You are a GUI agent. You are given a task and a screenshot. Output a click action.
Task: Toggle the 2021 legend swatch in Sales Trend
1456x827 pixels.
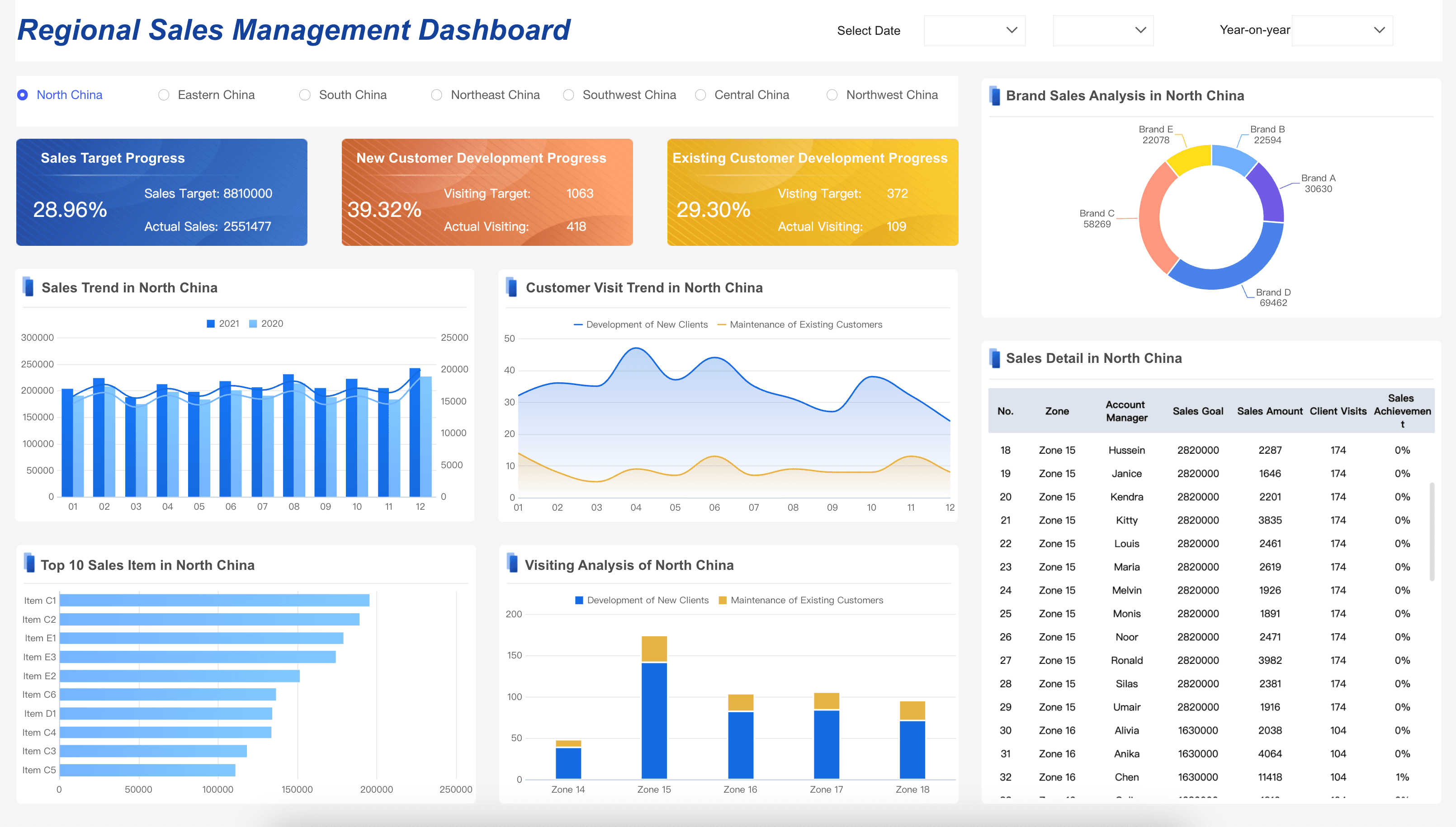210,324
